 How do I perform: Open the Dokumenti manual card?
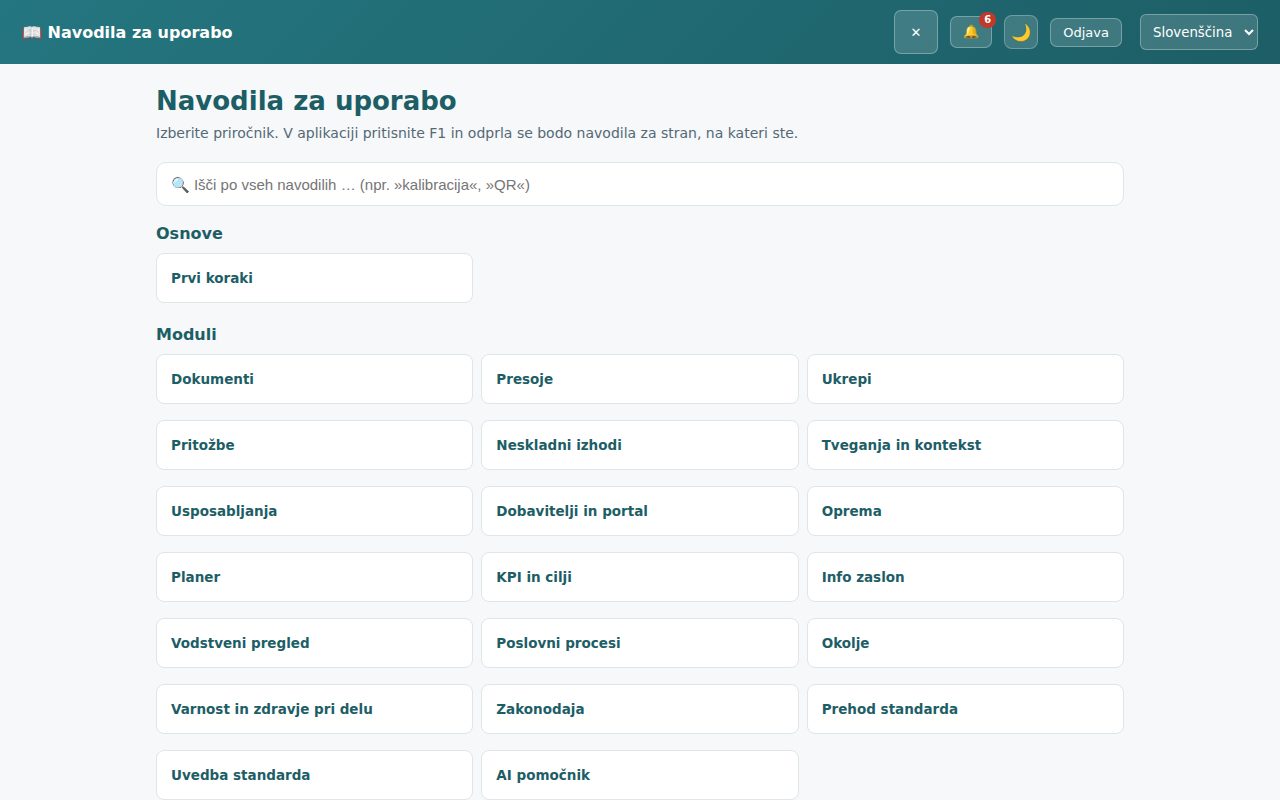[x=314, y=379]
